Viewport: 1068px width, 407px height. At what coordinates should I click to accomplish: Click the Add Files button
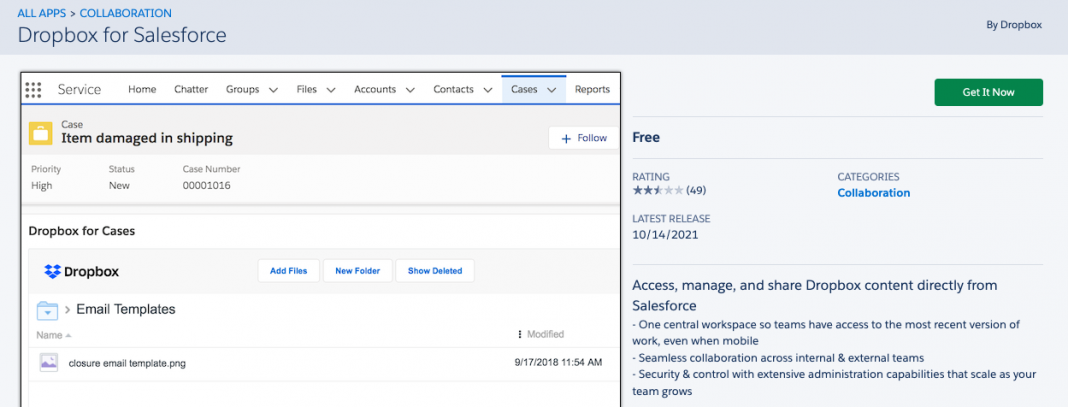tap(288, 271)
